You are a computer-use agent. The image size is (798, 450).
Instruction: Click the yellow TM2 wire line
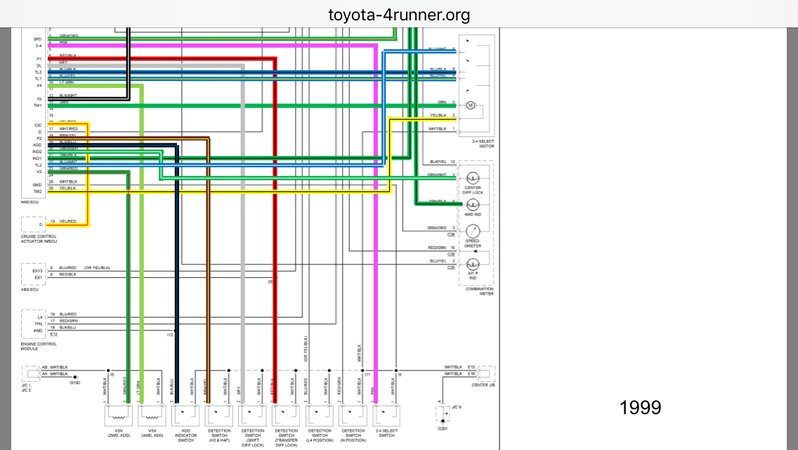(x=219, y=192)
